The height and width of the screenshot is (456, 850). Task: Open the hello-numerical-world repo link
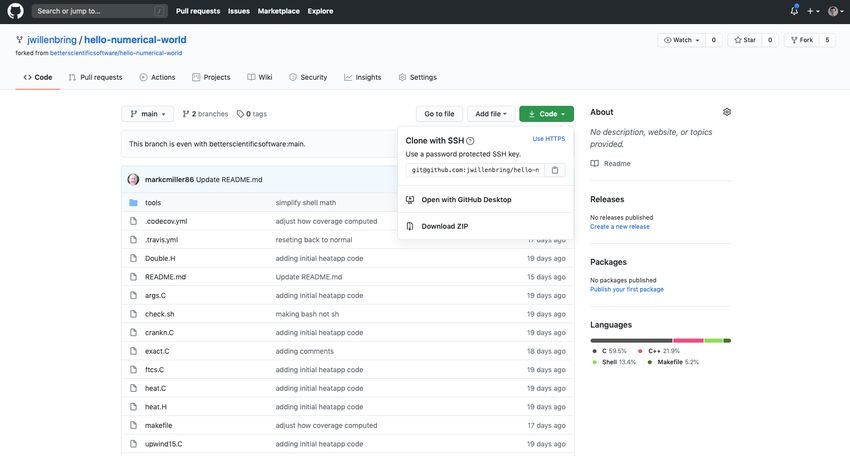(x=135, y=40)
